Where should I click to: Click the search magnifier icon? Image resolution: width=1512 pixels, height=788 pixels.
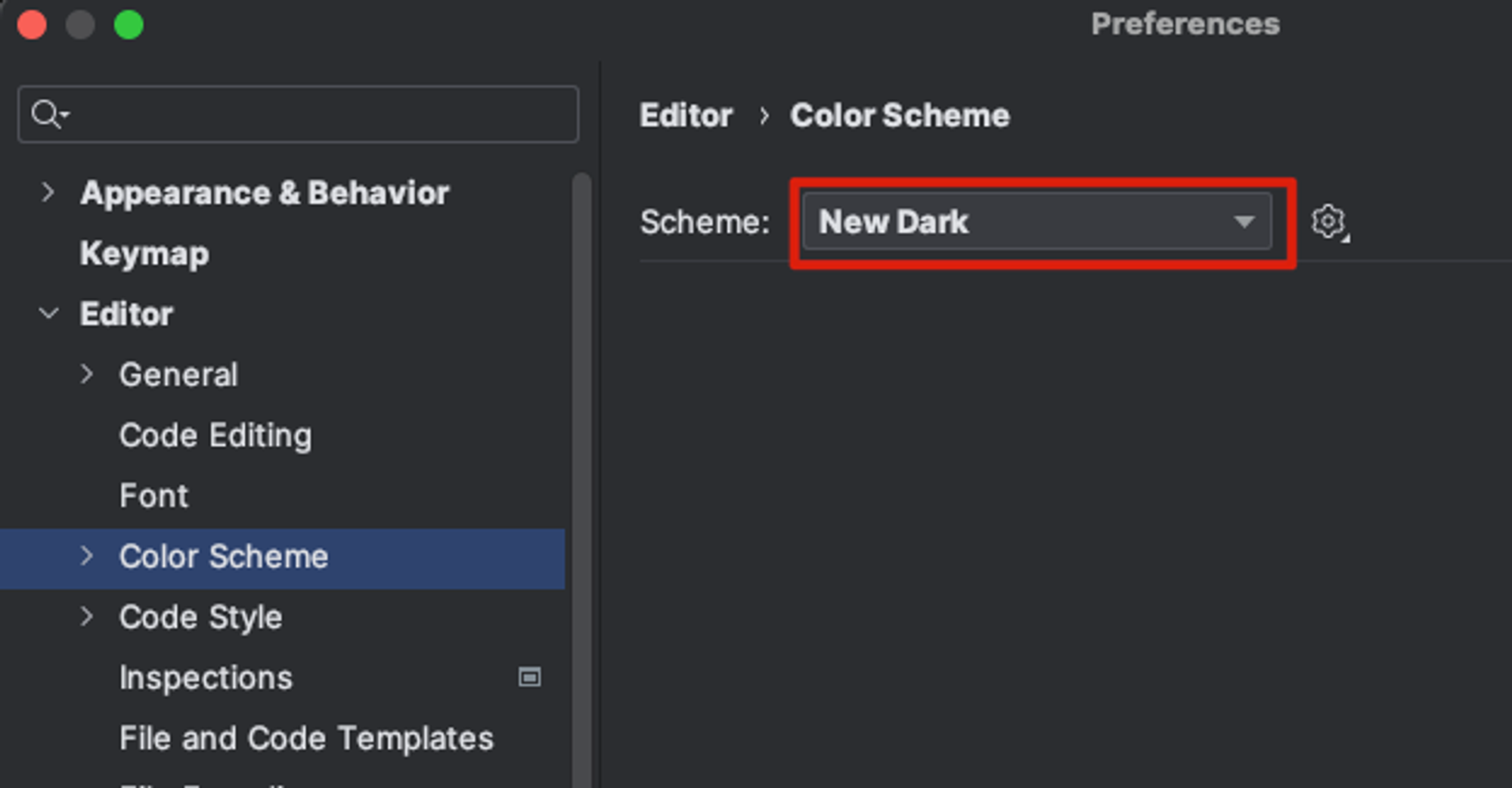pyautogui.click(x=49, y=115)
